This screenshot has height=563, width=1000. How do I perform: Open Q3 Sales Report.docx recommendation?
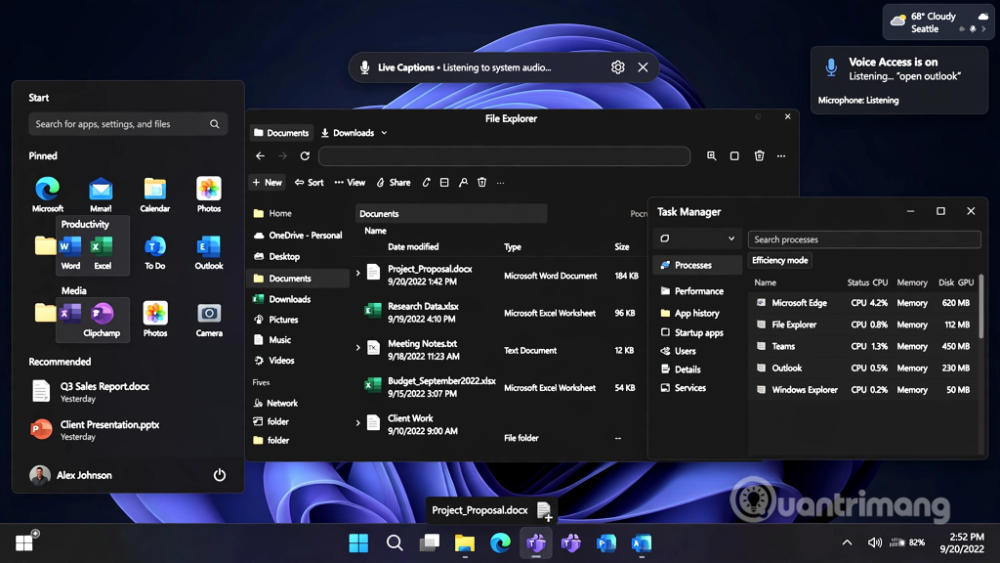click(91, 391)
